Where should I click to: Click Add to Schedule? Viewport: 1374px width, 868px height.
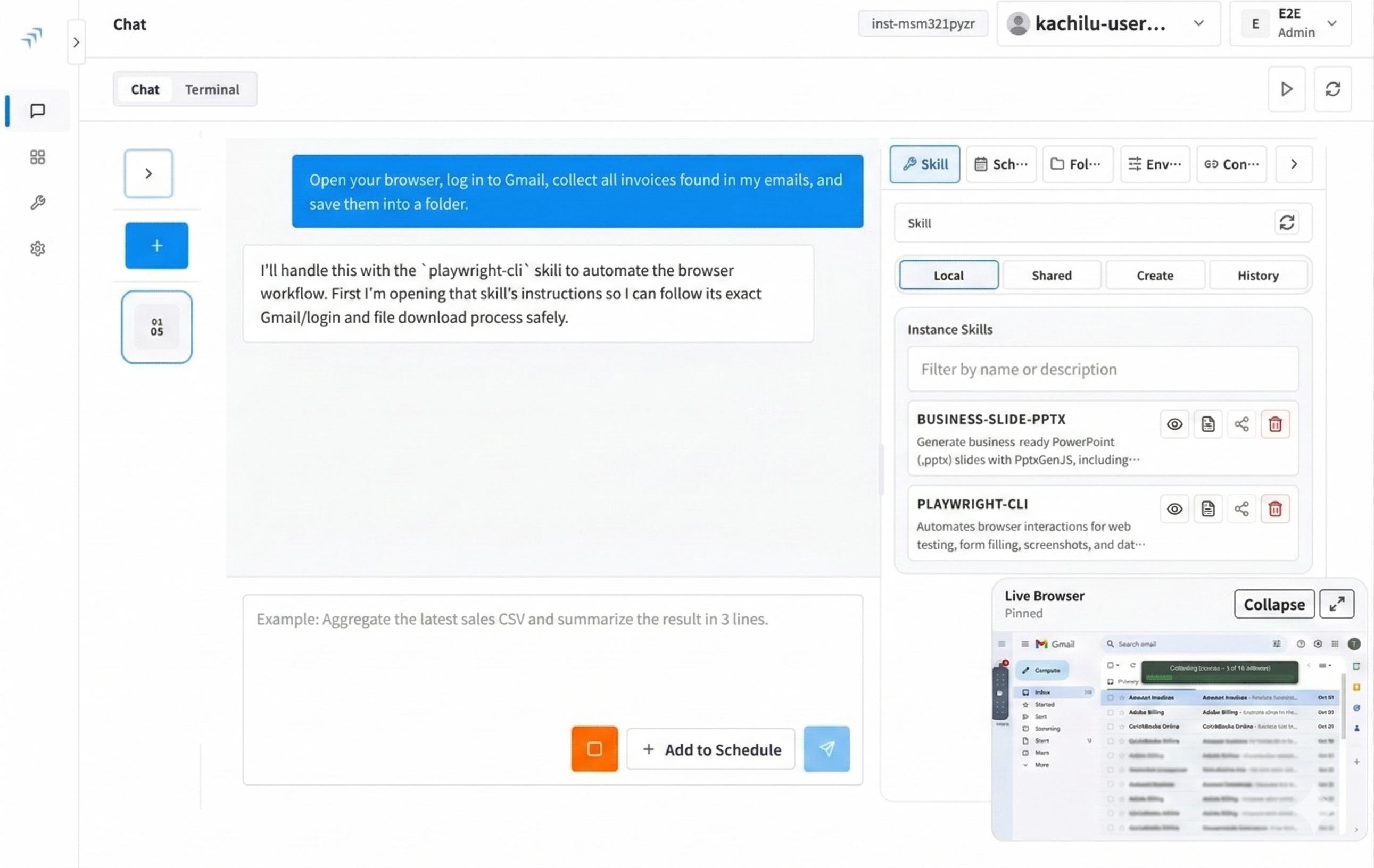[710, 749]
